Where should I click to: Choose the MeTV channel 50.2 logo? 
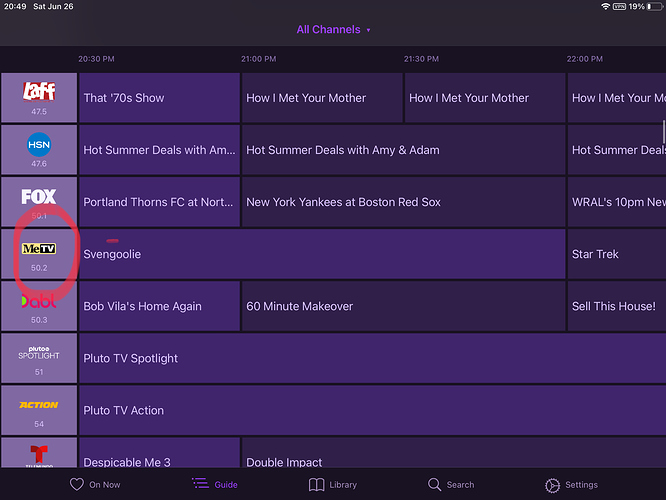39,253
